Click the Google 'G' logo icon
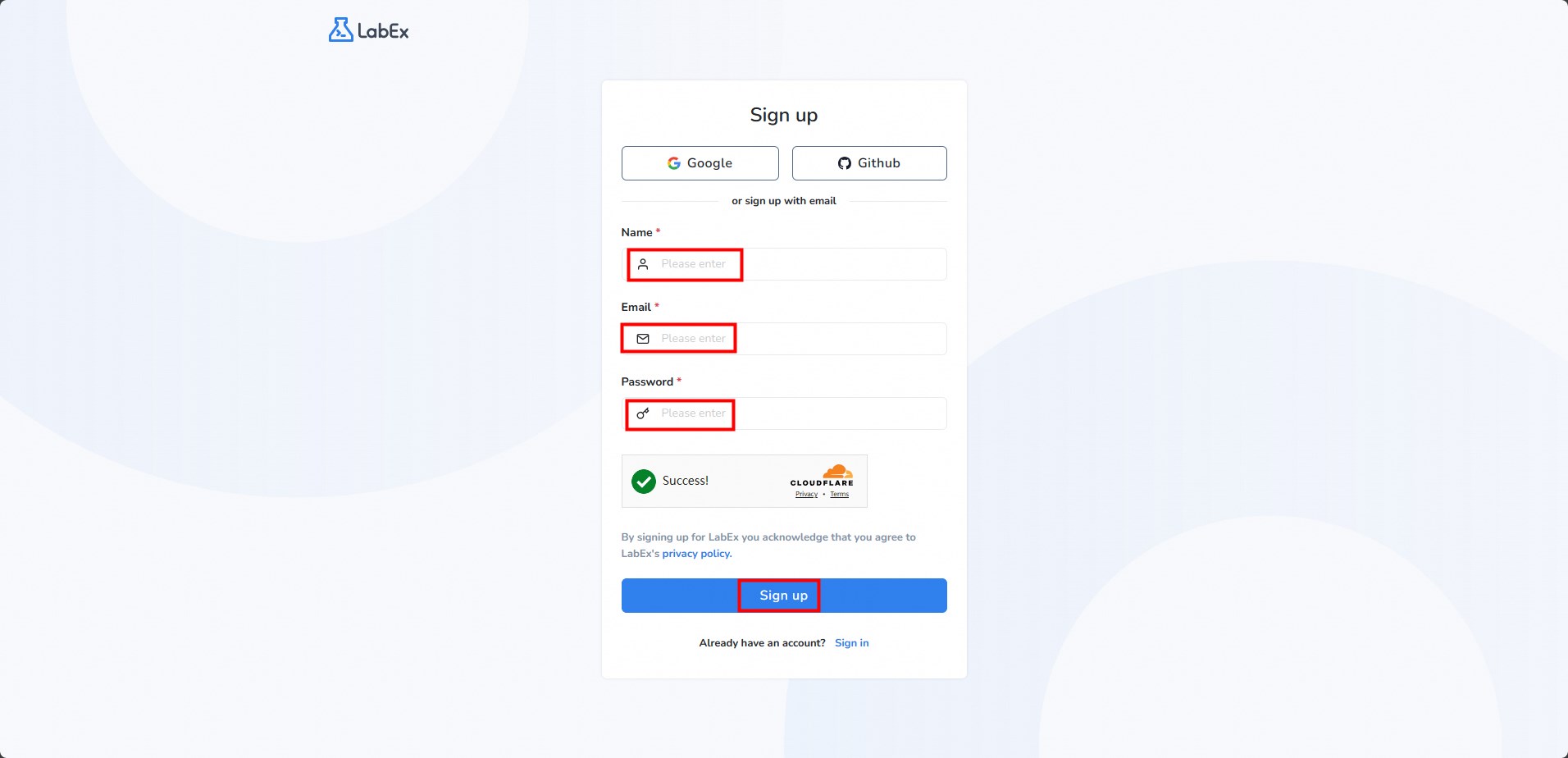 coord(674,163)
